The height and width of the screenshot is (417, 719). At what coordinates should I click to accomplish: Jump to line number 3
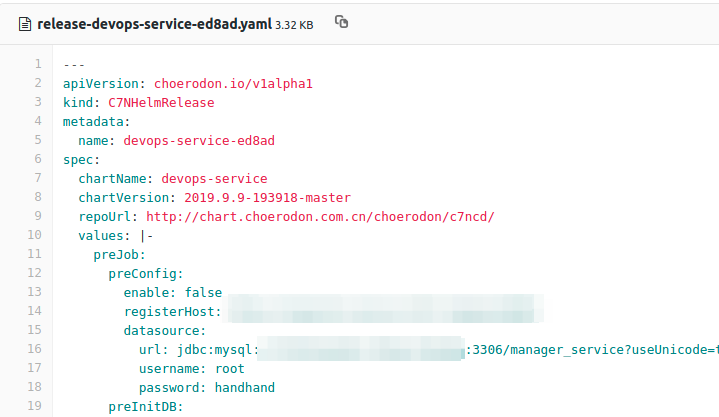pos(38,103)
